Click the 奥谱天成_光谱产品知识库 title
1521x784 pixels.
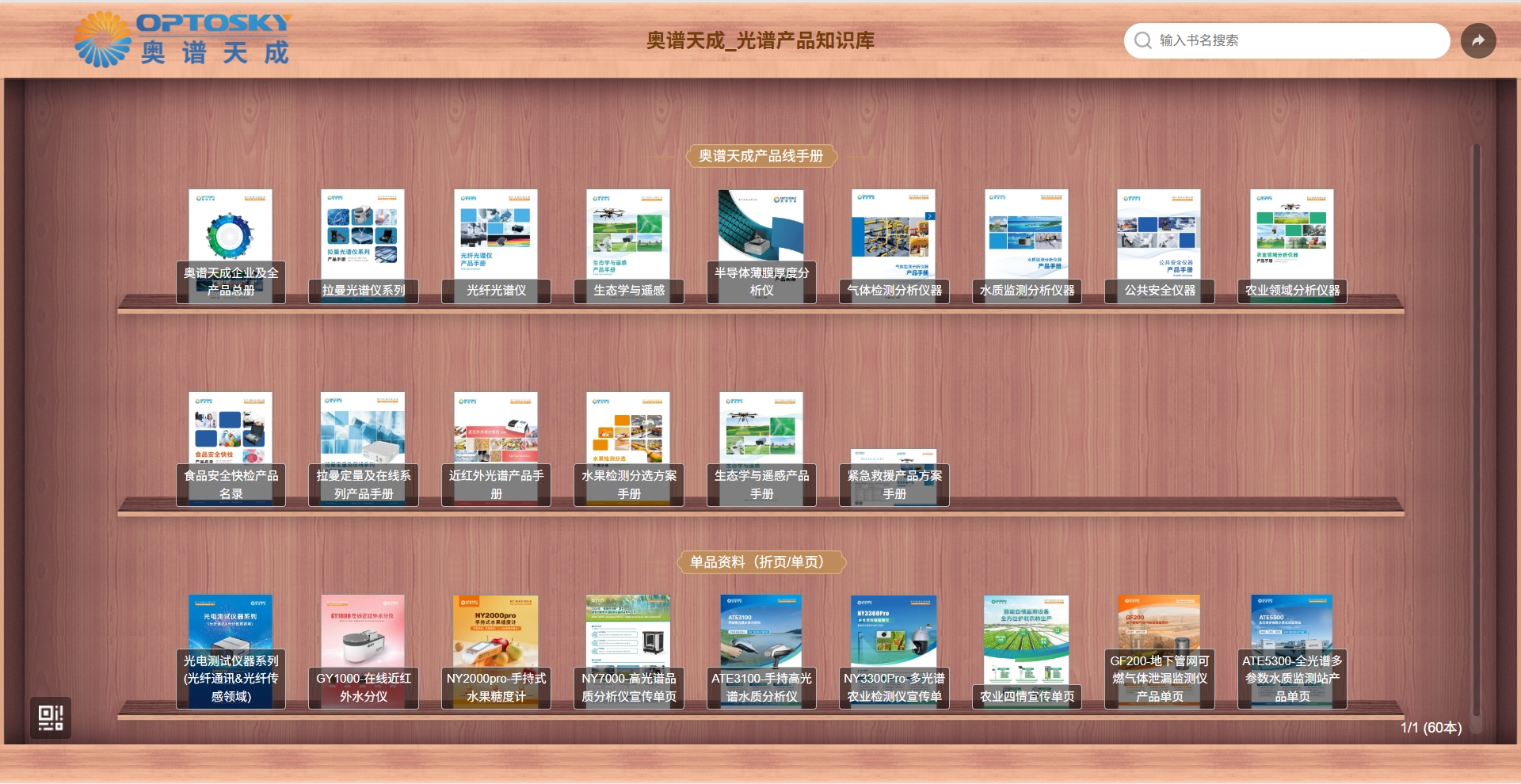coord(760,40)
